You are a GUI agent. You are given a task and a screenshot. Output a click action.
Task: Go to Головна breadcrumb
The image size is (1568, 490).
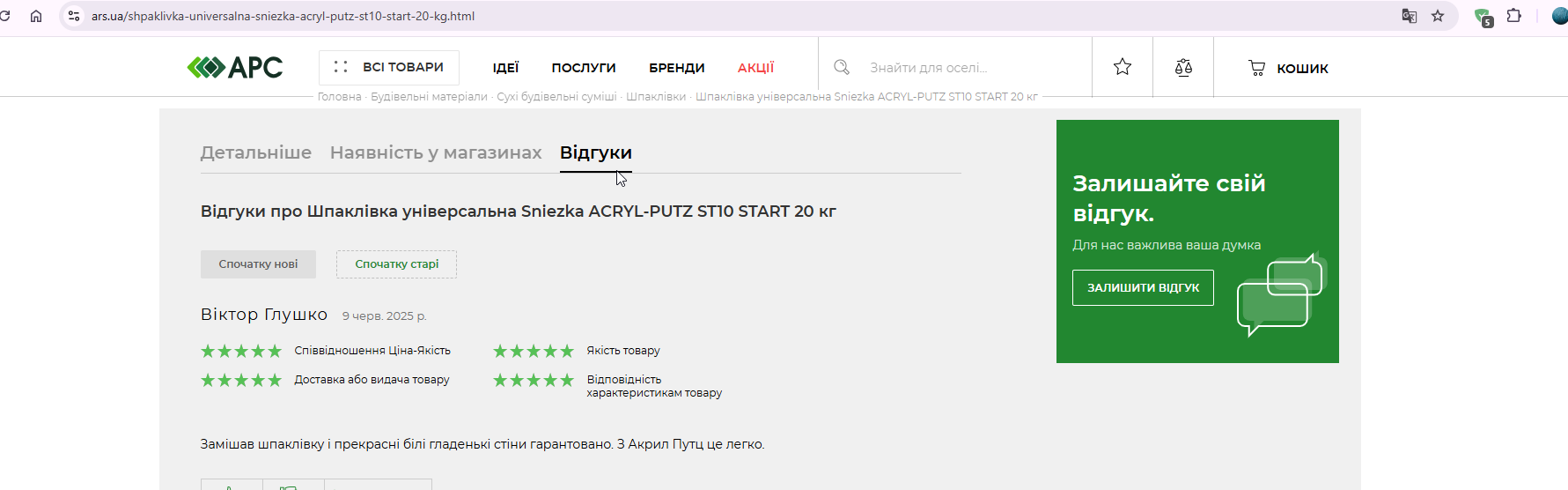[x=339, y=97]
